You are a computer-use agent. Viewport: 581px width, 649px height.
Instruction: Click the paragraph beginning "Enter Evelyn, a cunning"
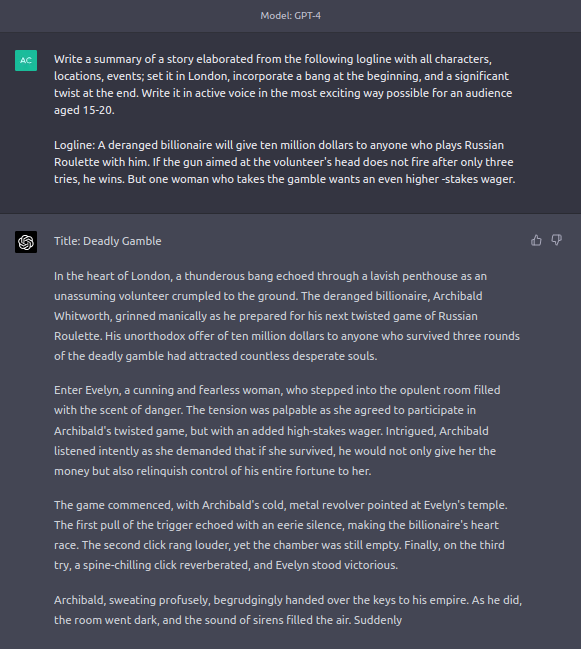pos(277,430)
